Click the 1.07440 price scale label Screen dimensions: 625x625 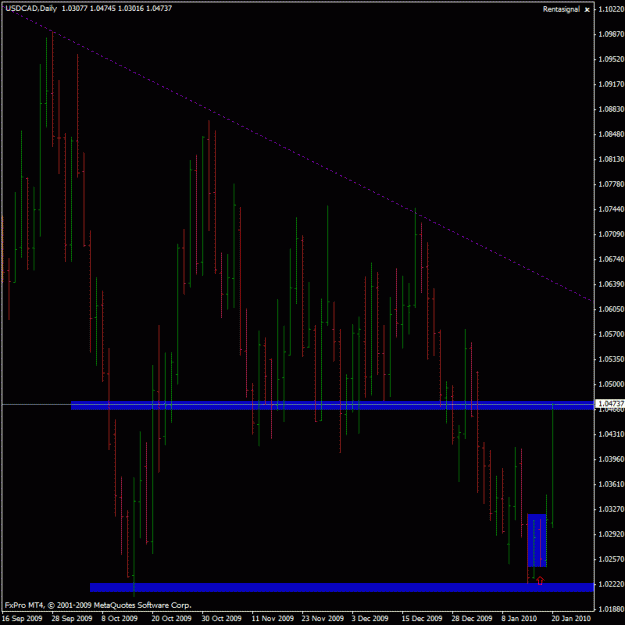tap(611, 209)
